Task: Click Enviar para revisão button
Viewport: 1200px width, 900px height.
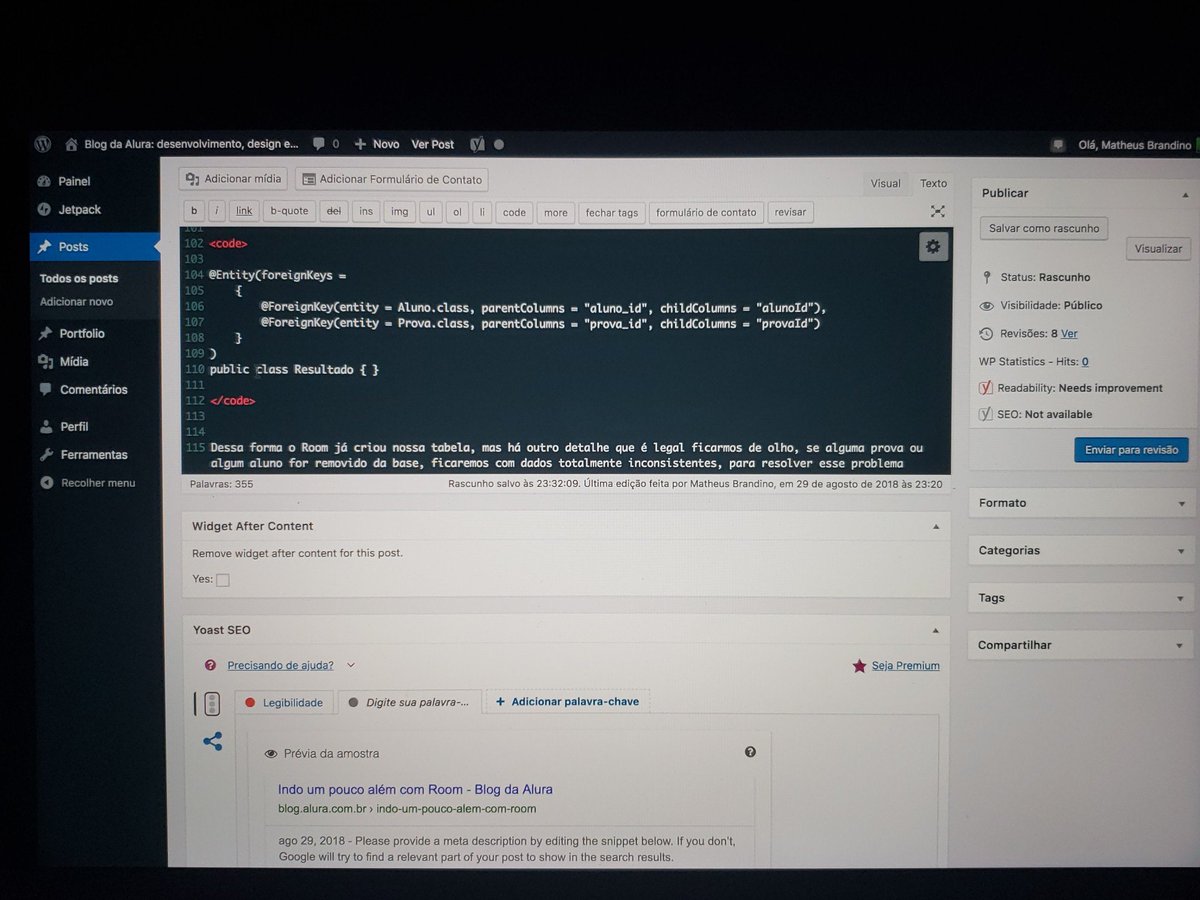Action: (x=1132, y=449)
